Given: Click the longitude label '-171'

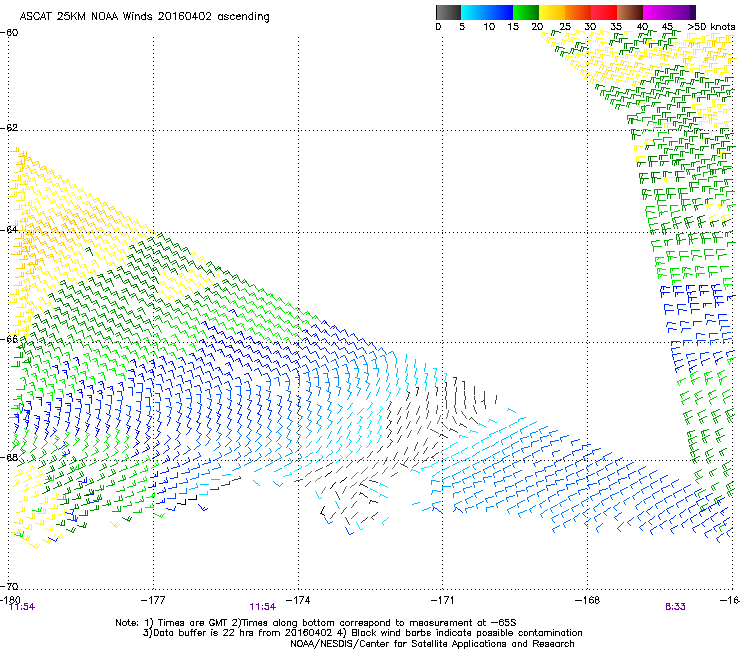Looking at the screenshot, I should pos(443,600).
